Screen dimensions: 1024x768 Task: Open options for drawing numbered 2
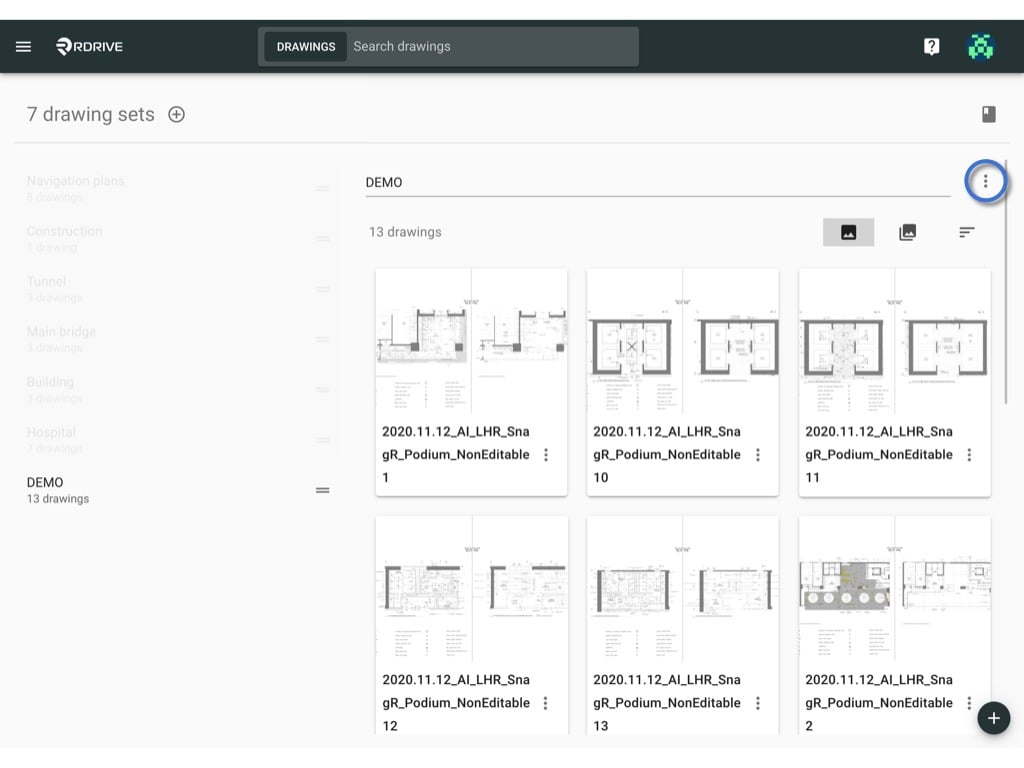(x=969, y=703)
